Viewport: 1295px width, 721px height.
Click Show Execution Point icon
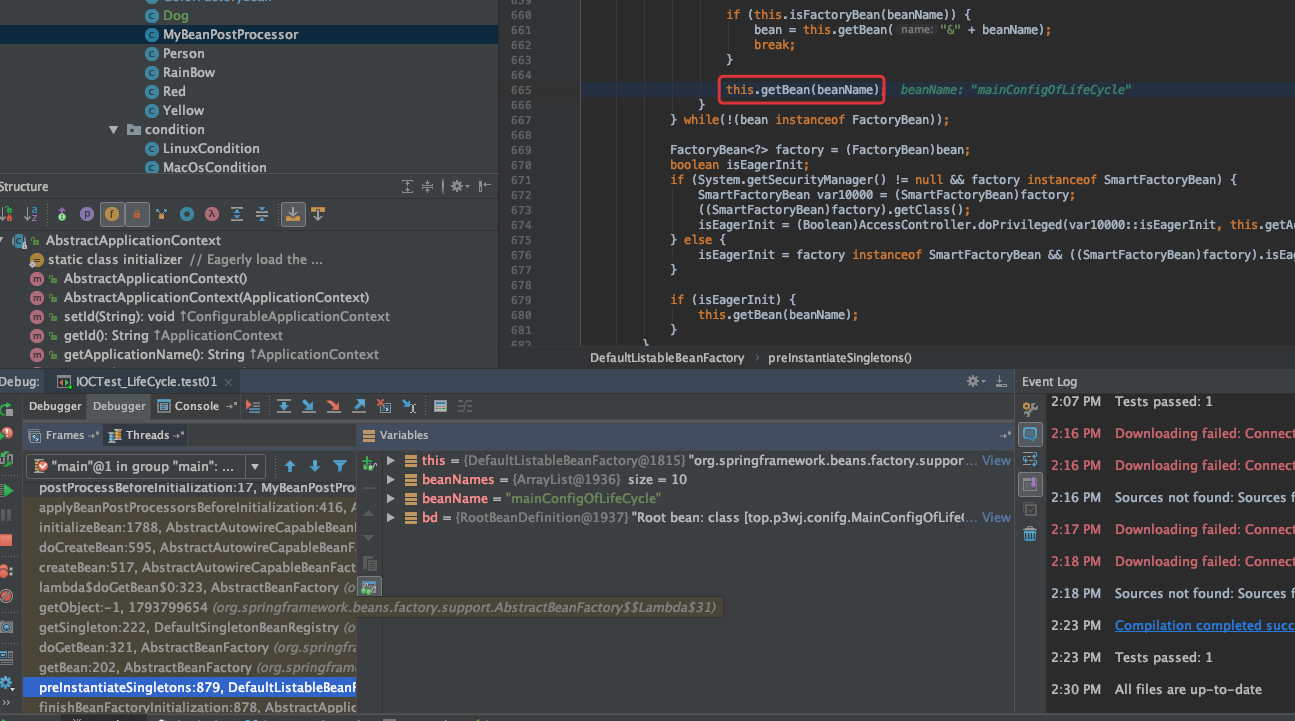click(253, 406)
